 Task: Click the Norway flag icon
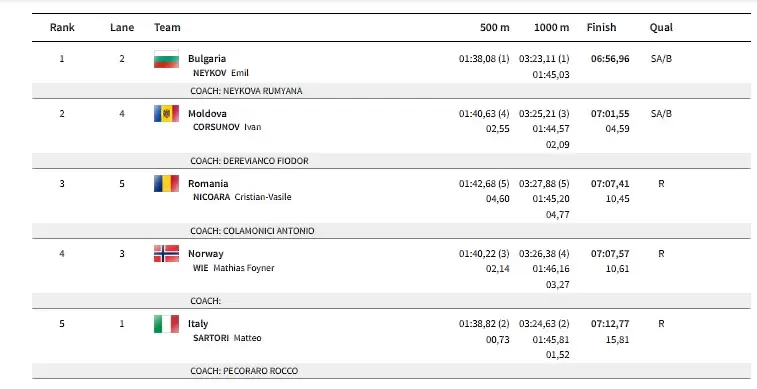coord(167,253)
